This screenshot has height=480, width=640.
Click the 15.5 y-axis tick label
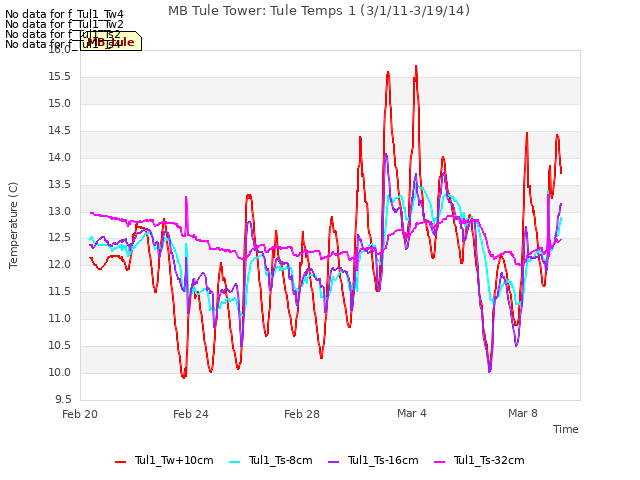[60, 77]
